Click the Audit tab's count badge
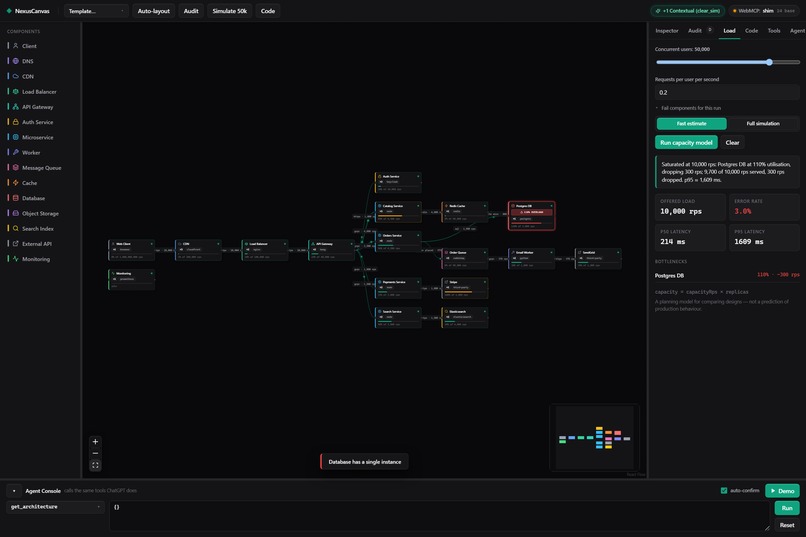 pyautogui.click(x=710, y=30)
